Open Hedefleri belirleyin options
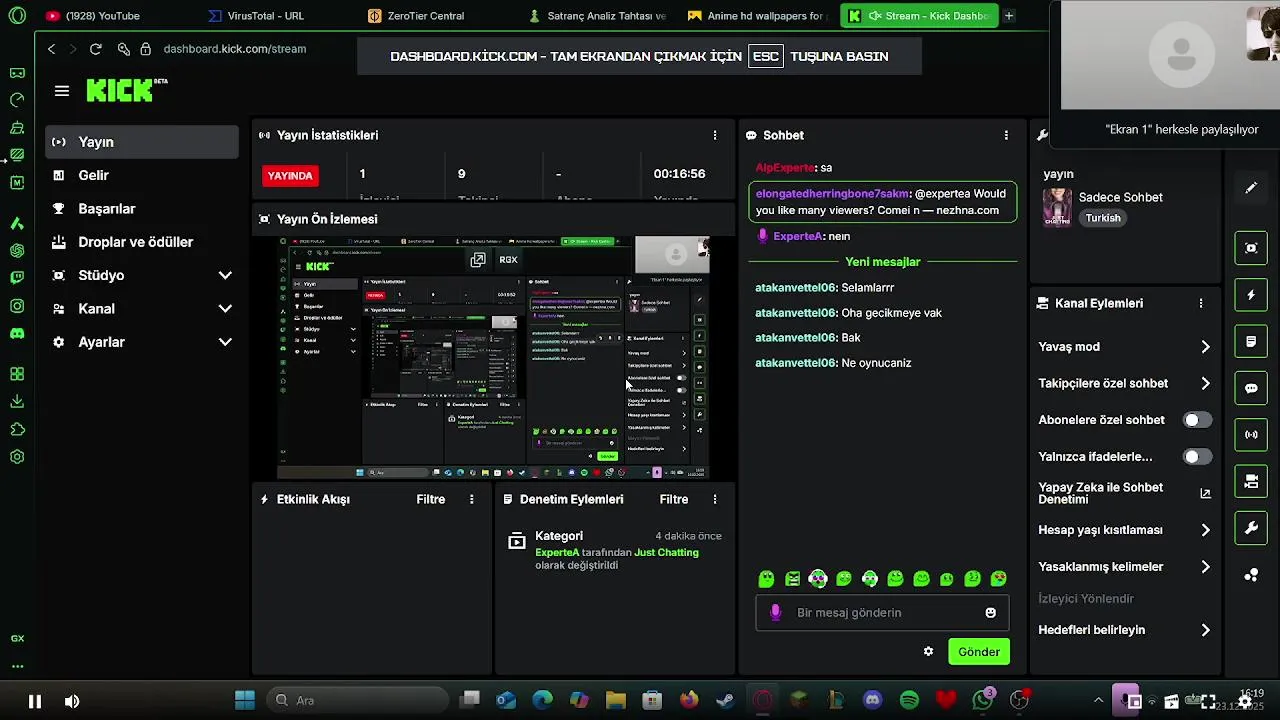This screenshot has width=1280, height=720. 1125,630
